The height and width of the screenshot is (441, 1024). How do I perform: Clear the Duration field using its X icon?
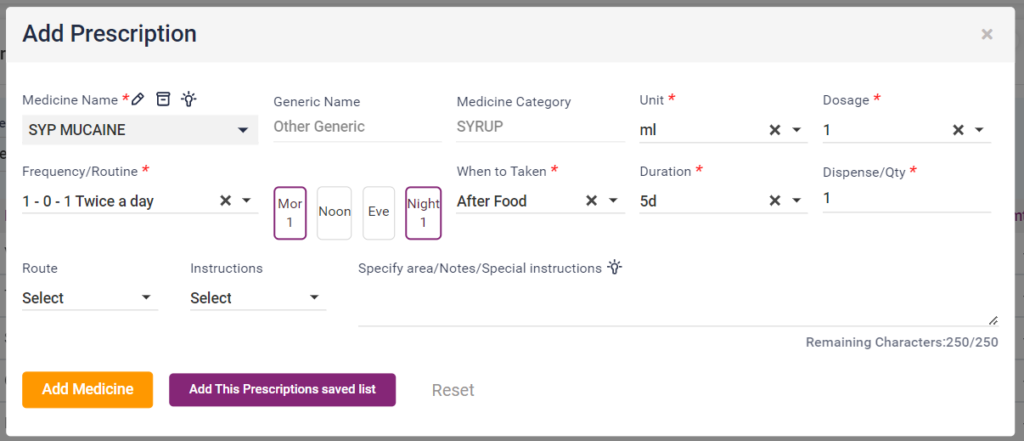point(774,201)
